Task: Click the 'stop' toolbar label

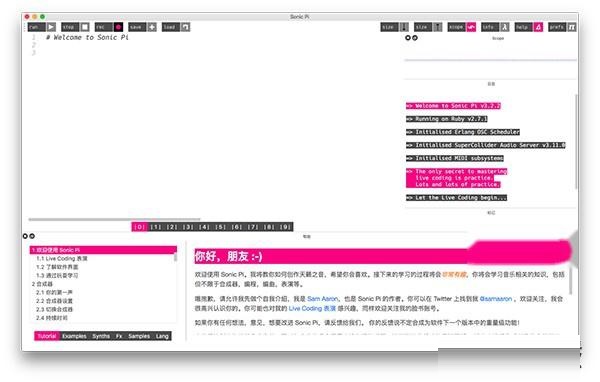Action: tap(71, 27)
